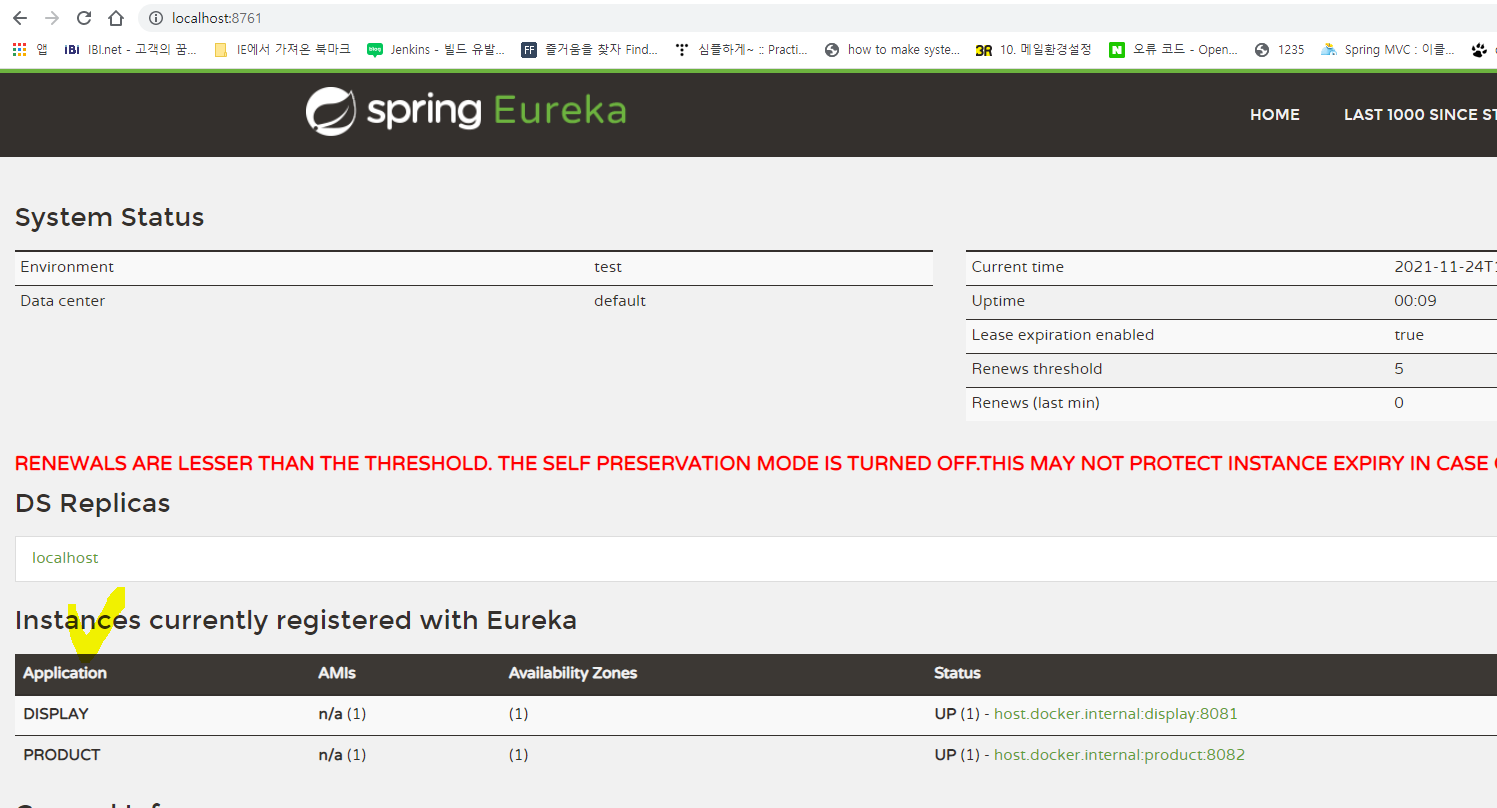1497x808 pixels.
Task: Click the uptime value '00:09'
Action: (1415, 301)
